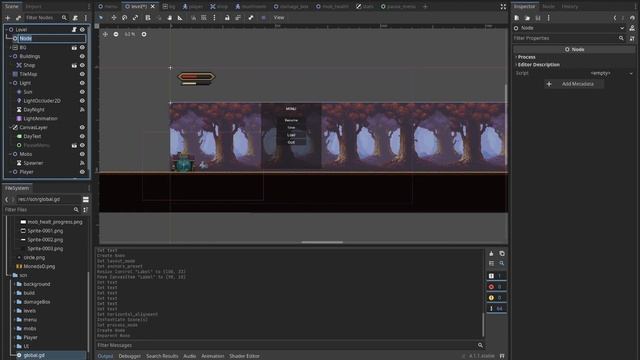Select the Rotate Mode tool
This screenshot has width=640, height=360.
(x=124, y=18)
